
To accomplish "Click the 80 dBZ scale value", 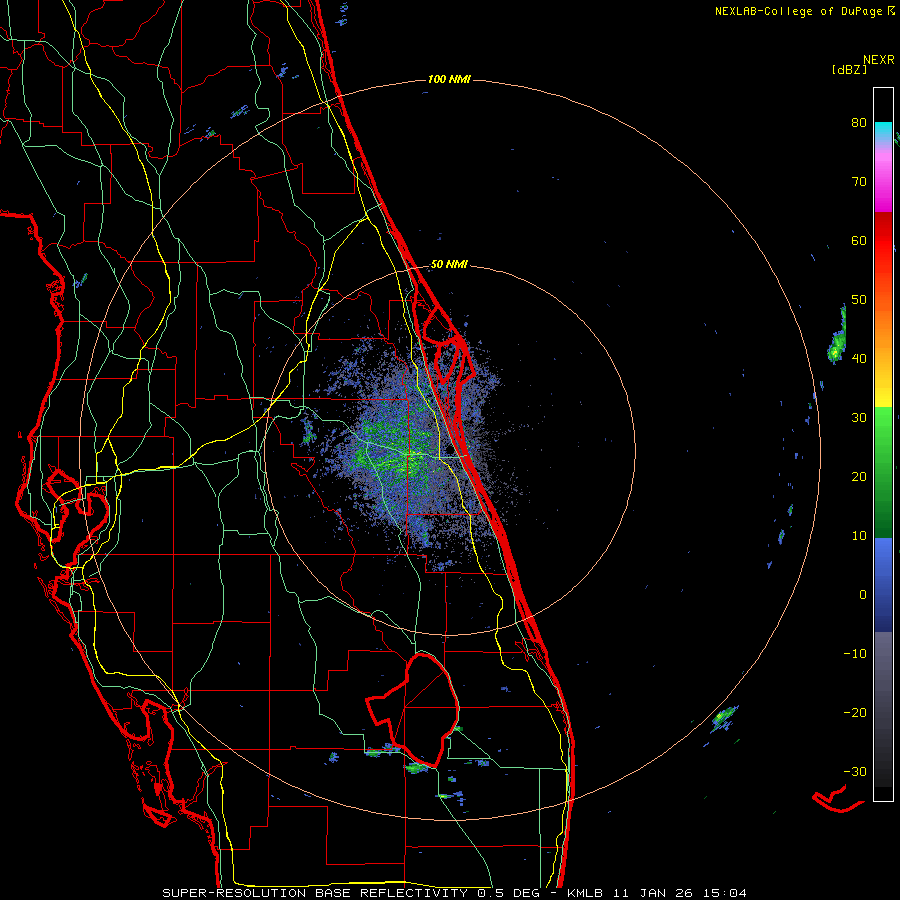I will (859, 122).
